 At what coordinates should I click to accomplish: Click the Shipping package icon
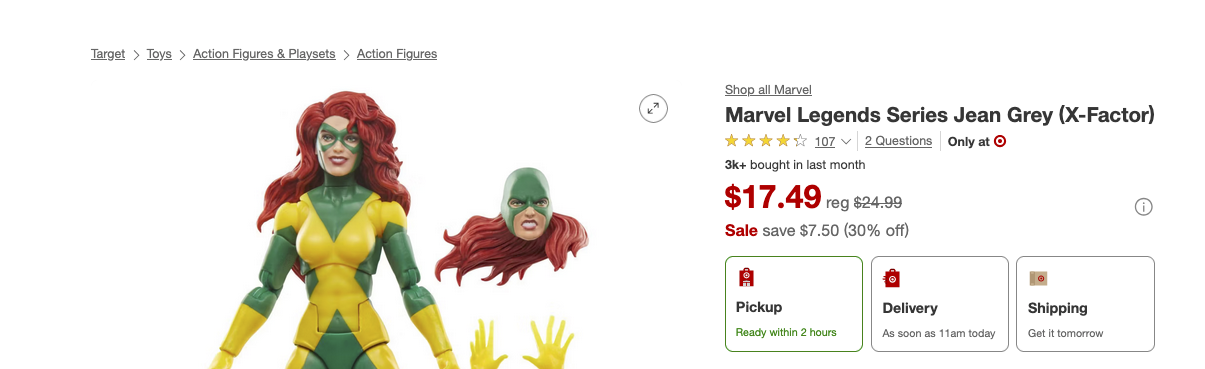point(1038,278)
